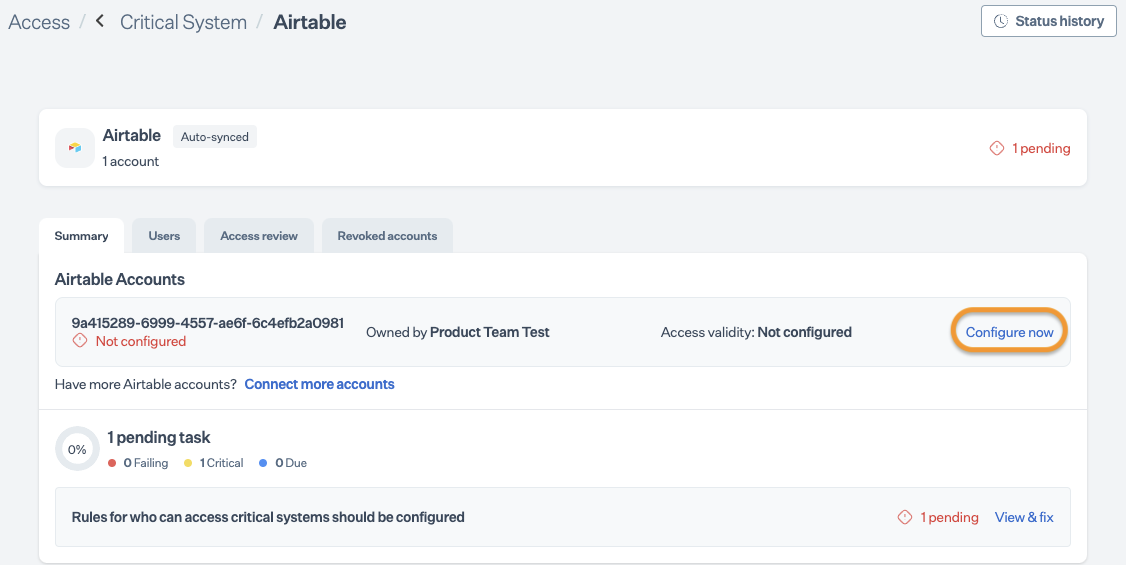
Task: Click '1 pending' in the rules row
Action: [x=949, y=518]
